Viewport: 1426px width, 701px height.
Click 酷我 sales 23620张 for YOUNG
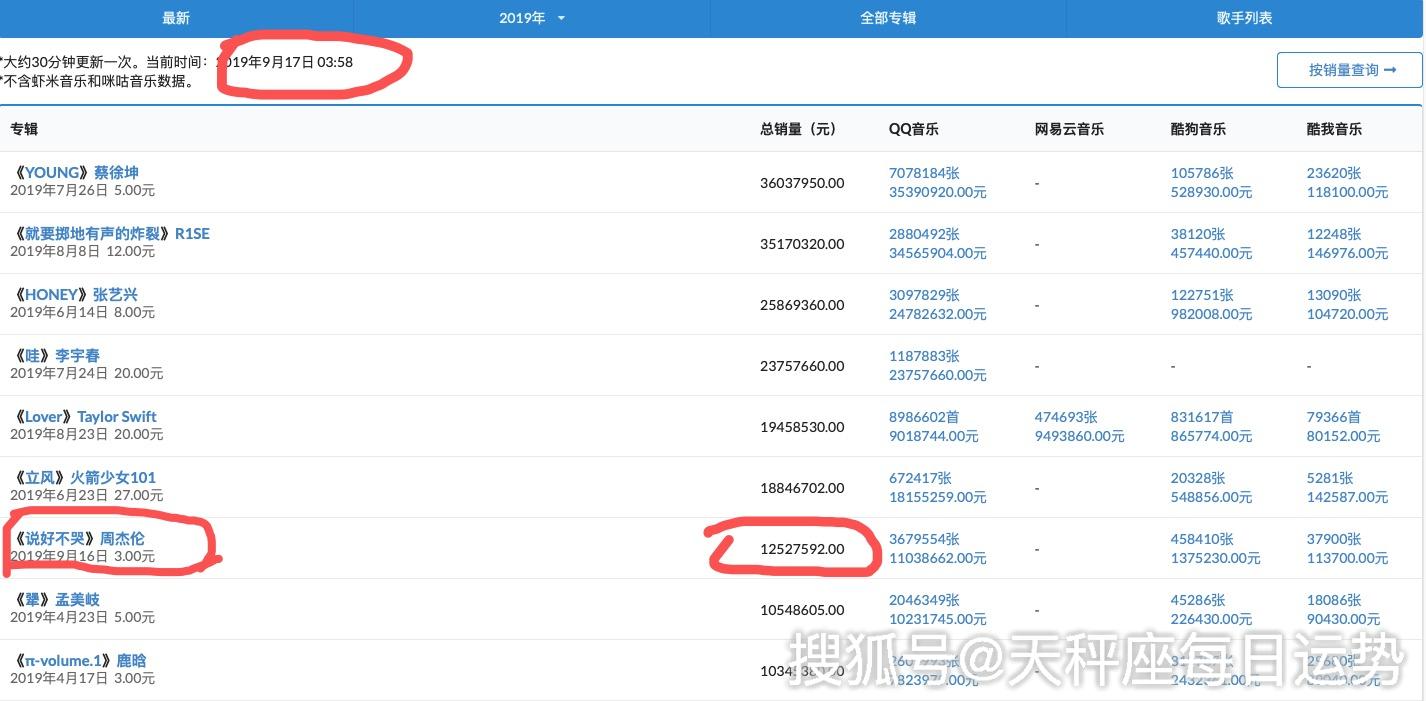pos(1334,173)
